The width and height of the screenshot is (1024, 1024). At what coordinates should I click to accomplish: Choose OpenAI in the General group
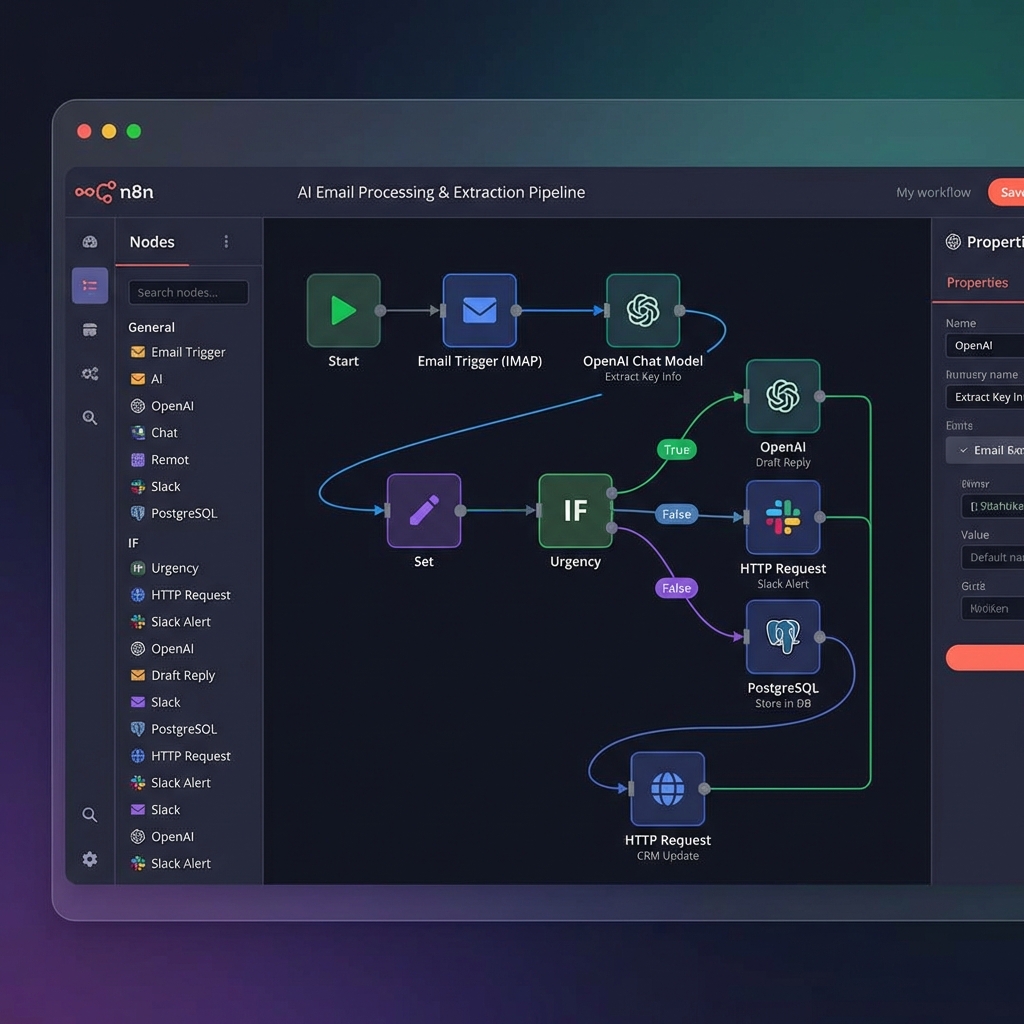[x=162, y=406]
